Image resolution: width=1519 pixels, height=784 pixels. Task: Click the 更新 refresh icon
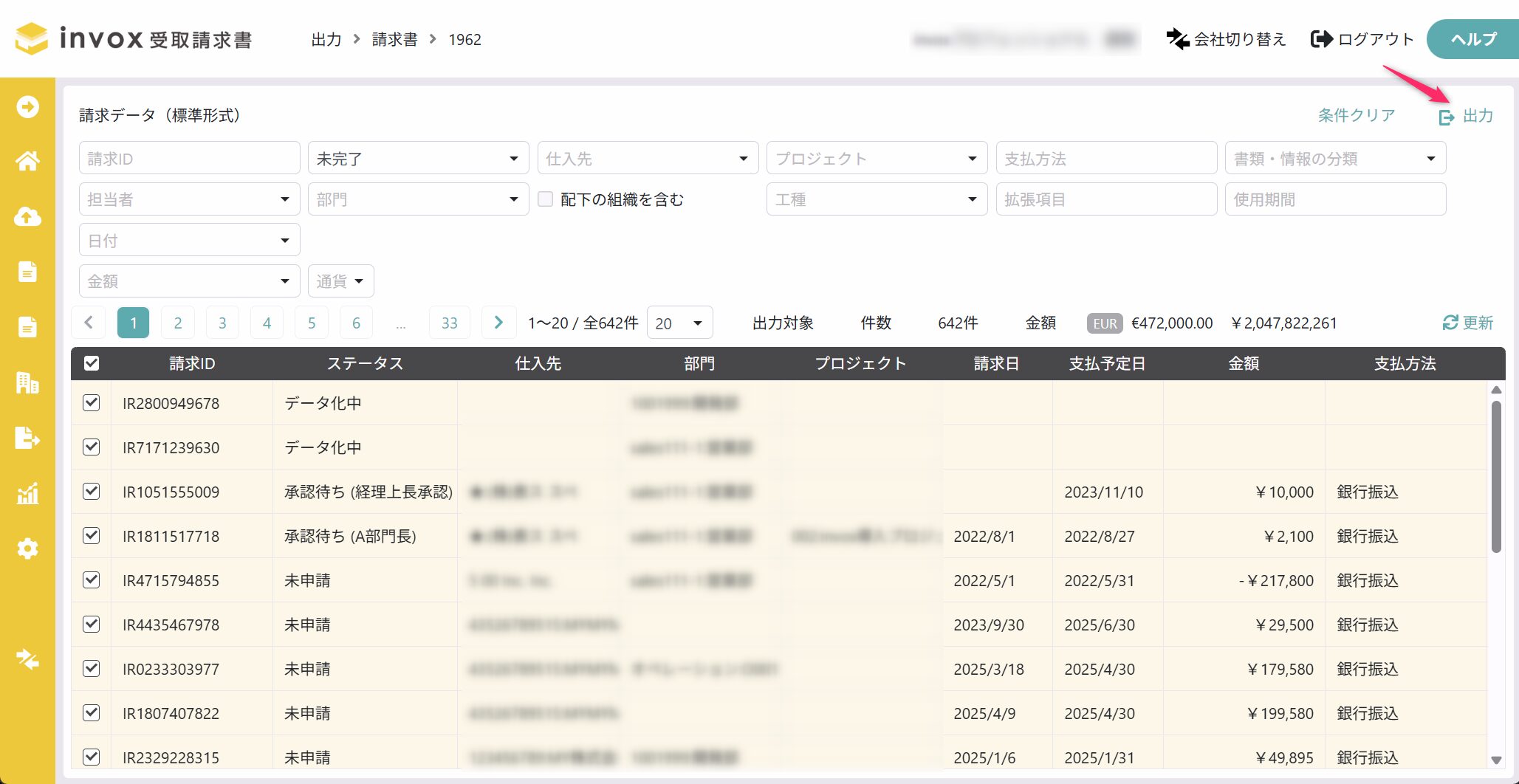click(x=1450, y=323)
